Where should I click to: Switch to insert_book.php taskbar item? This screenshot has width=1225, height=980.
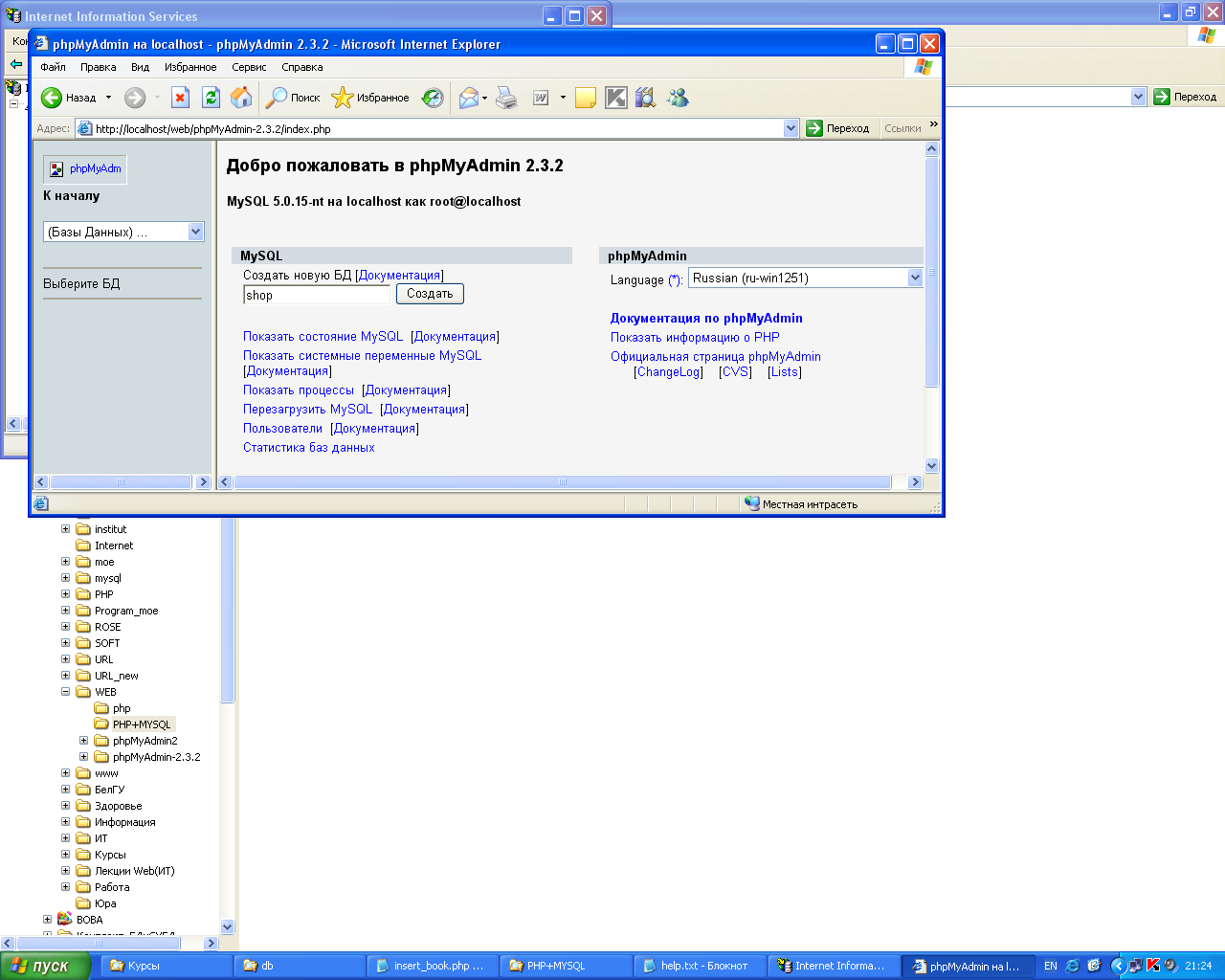[434, 966]
